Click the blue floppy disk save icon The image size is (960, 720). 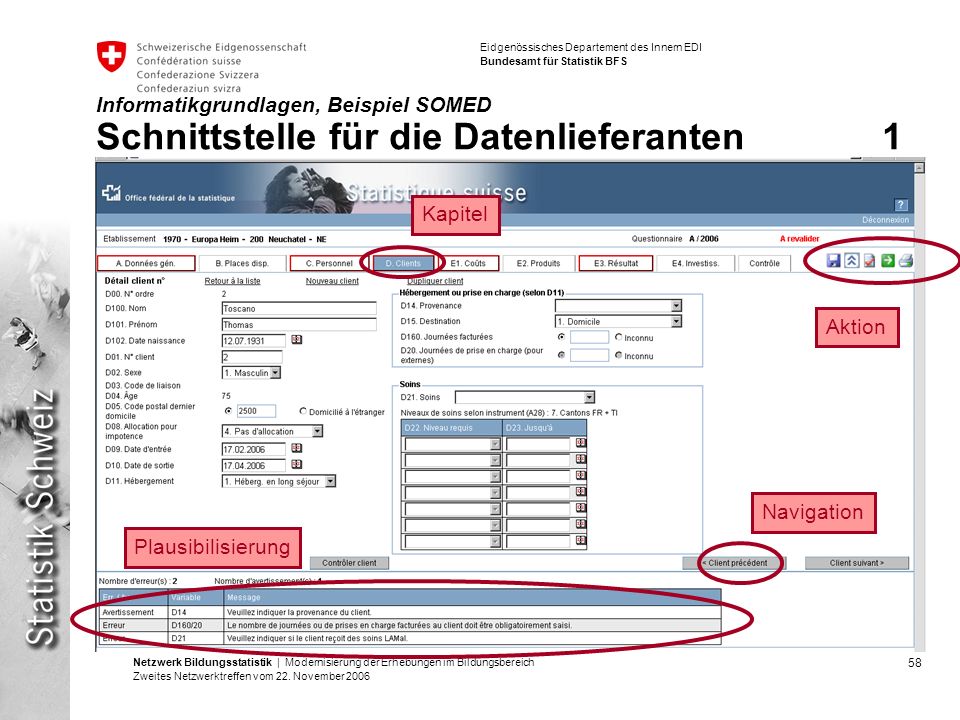coord(833,261)
